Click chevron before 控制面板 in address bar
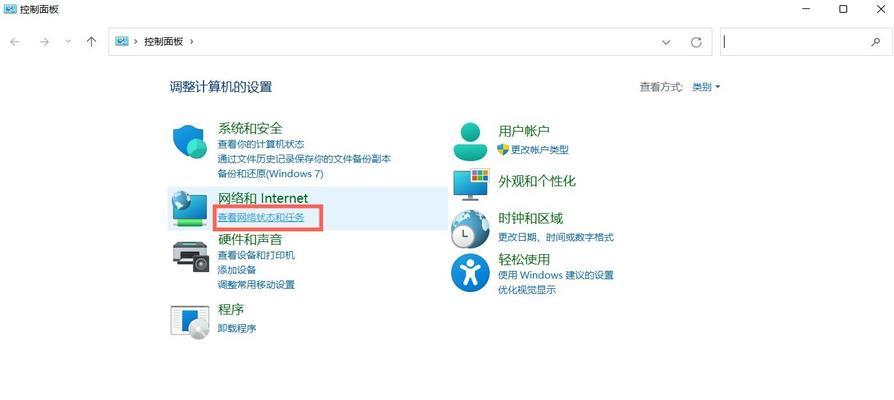This screenshot has width=894, height=400. coord(136,42)
